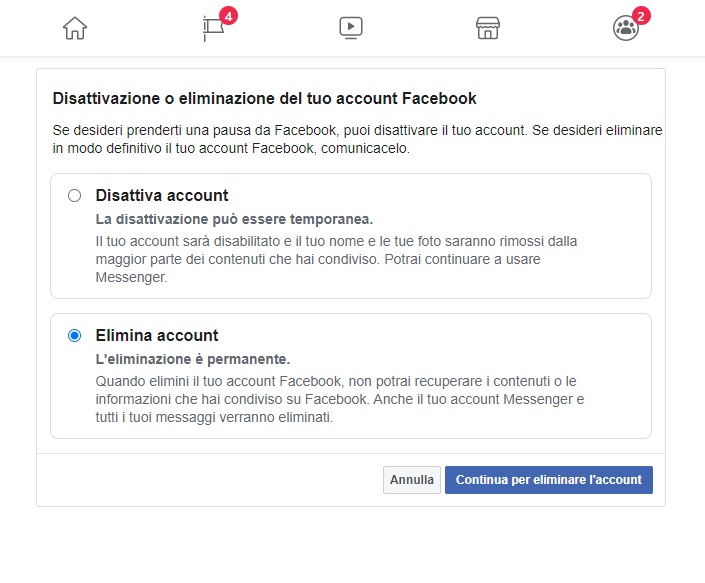This screenshot has width=705, height=583.
Task: Click the 'La disattivazione può essere temporanea' subtitle
Action: pyautogui.click(x=234, y=219)
